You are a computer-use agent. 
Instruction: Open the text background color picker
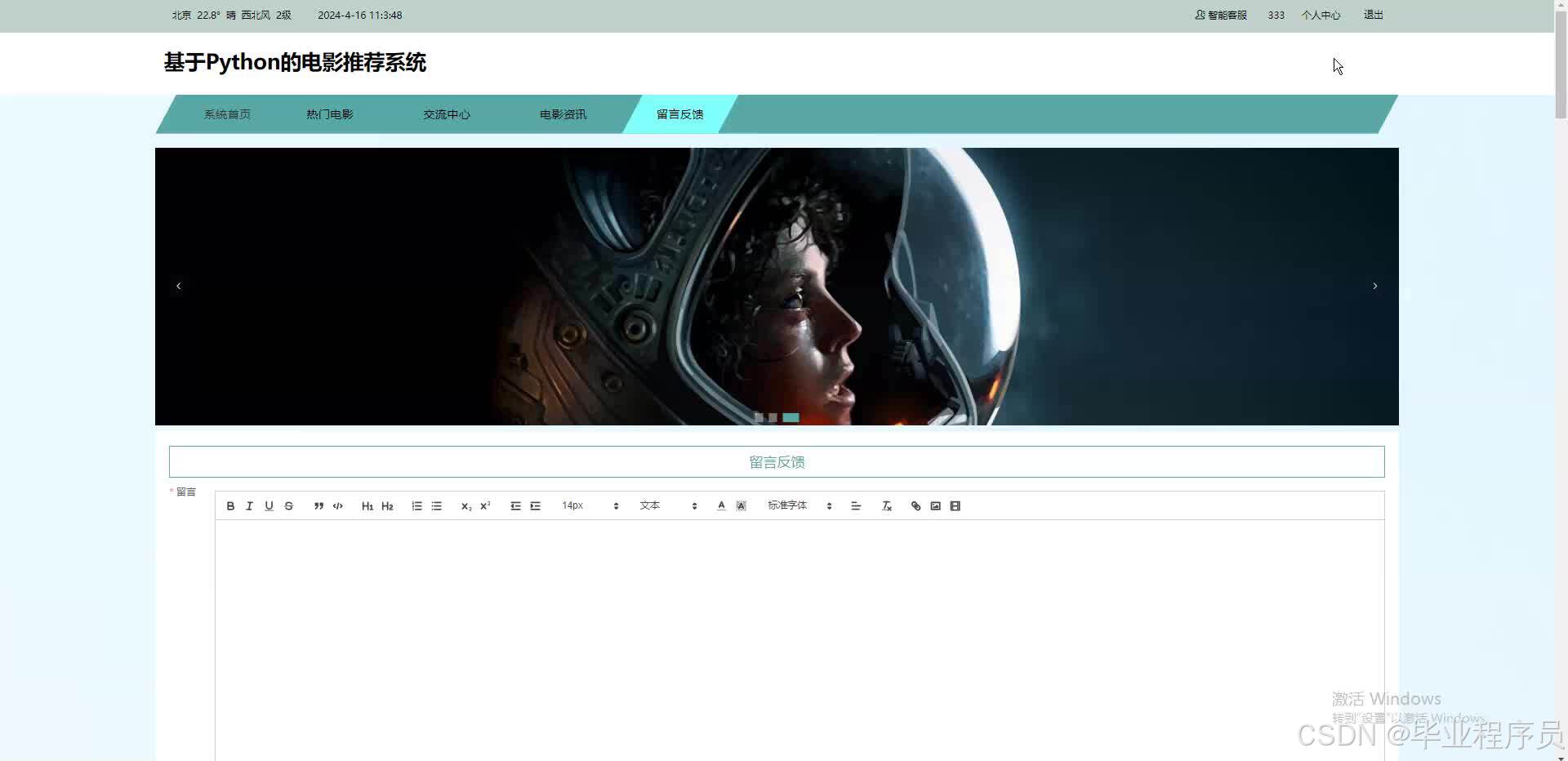741,506
